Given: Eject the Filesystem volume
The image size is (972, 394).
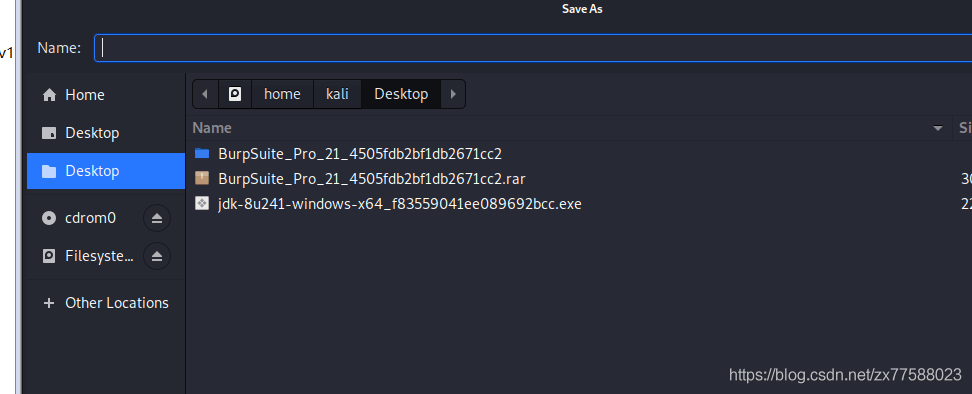Looking at the screenshot, I should pyautogui.click(x=157, y=256).
